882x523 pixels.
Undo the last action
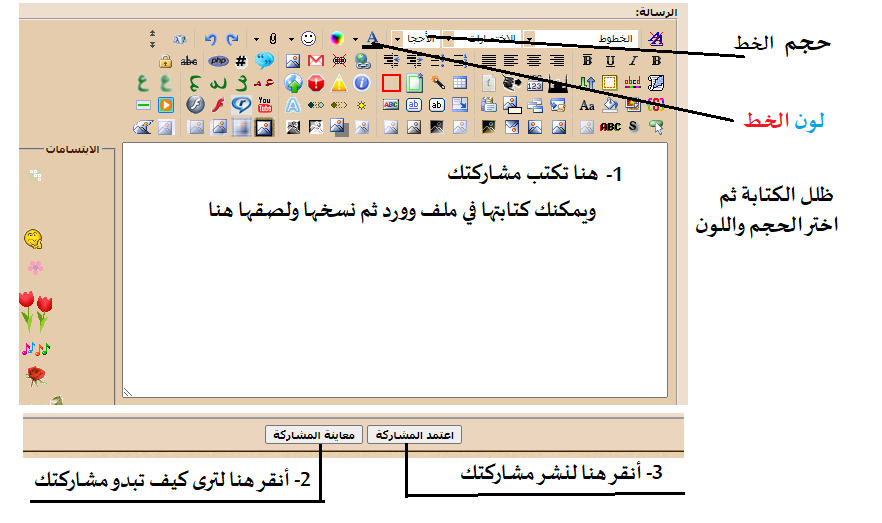click(210, 39)
